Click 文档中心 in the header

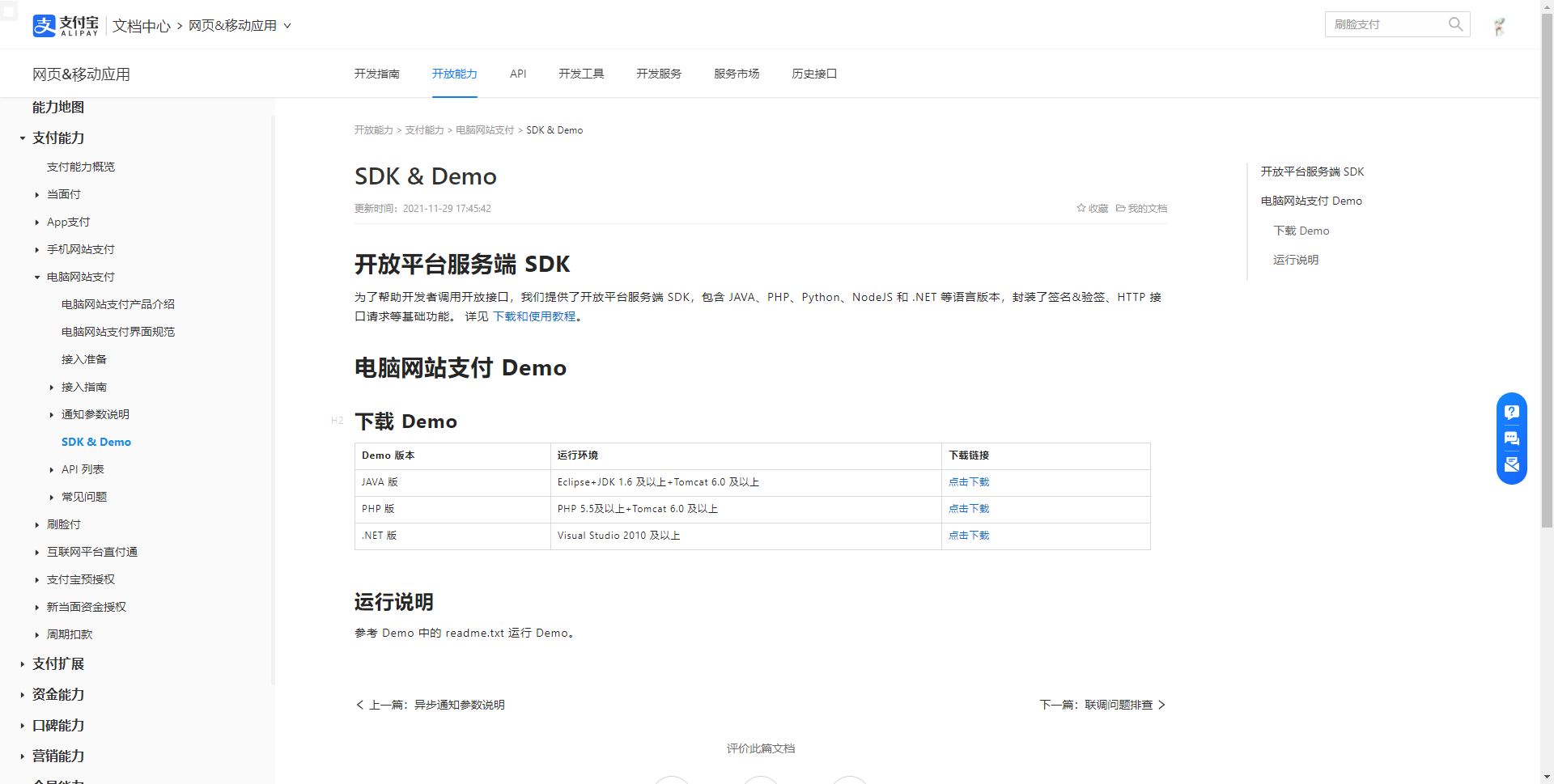pos(142,26)
